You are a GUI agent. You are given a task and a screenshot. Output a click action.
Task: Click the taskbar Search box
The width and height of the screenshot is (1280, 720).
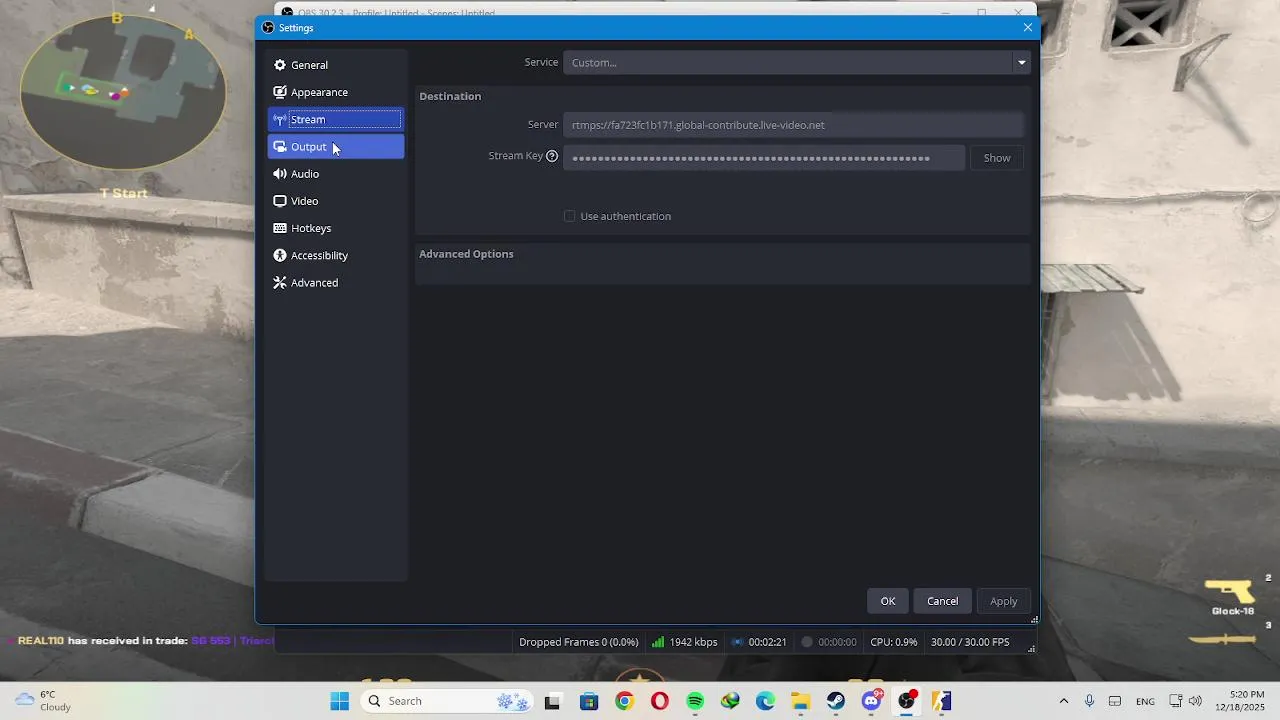[447, 701]
